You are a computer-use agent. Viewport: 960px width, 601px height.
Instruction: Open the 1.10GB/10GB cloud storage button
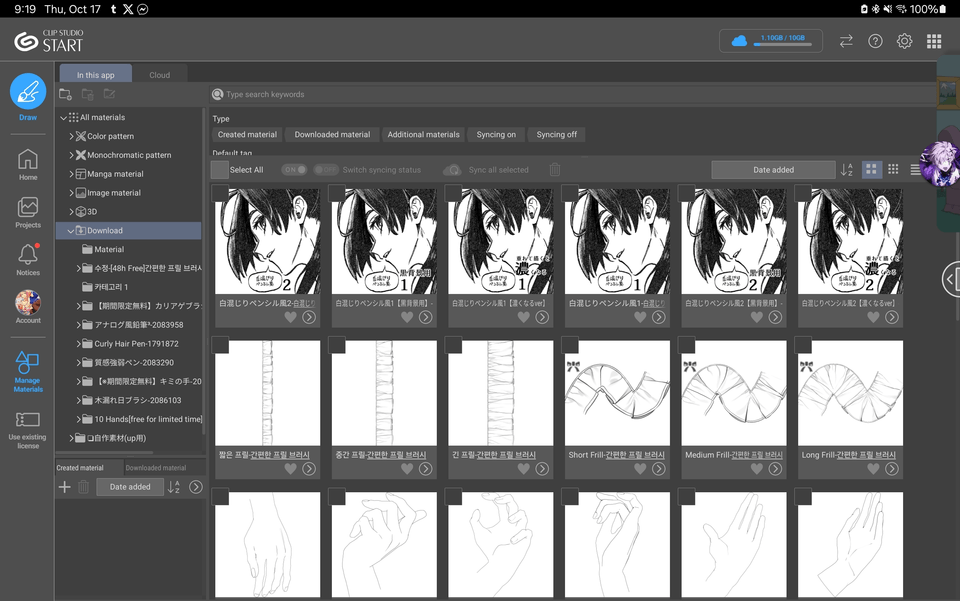pos(769,41)
